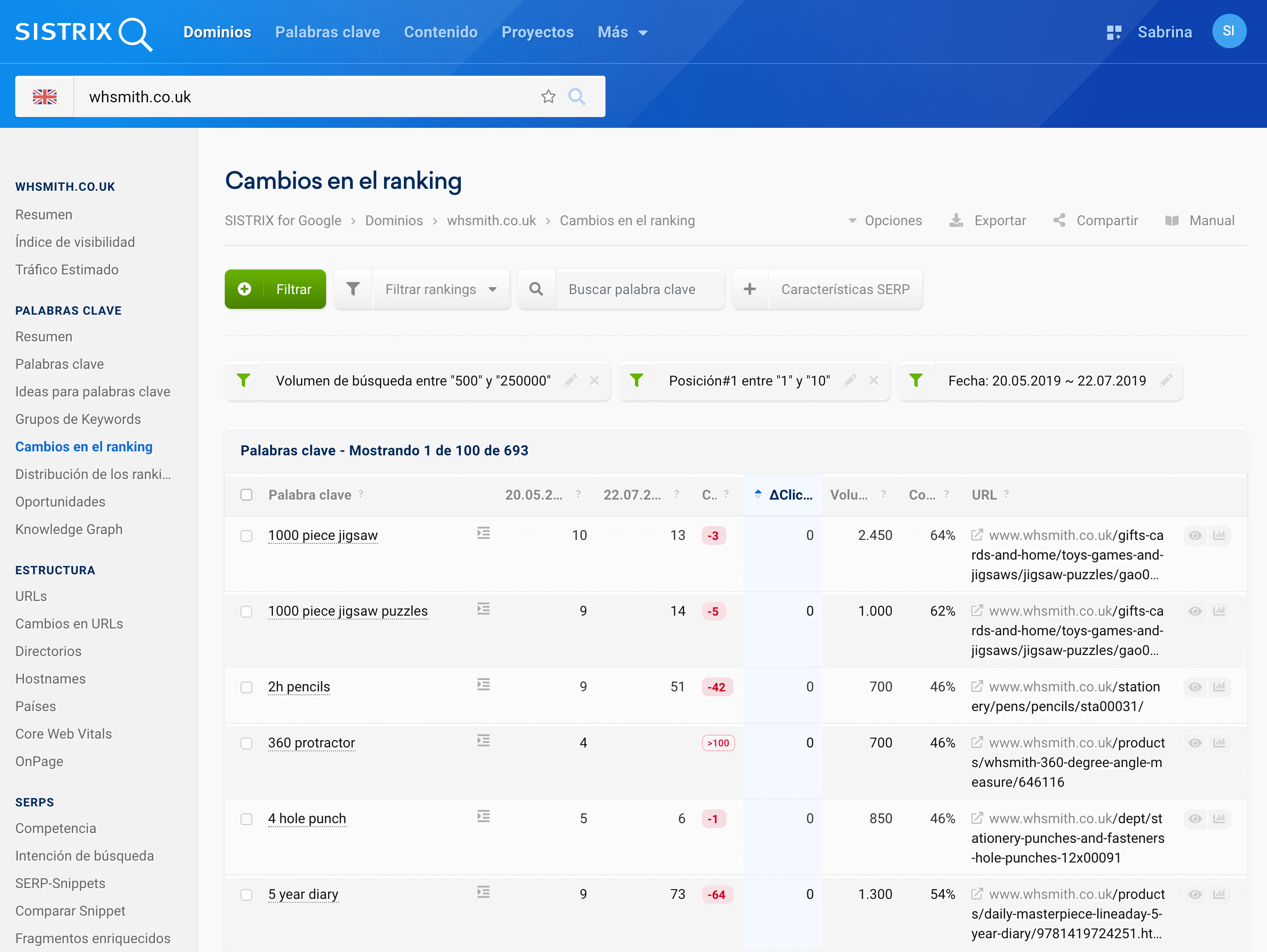Check the 1000 piece jigsaw row
Viewport: 1267px width, 952px height.
tap(246, 536)
